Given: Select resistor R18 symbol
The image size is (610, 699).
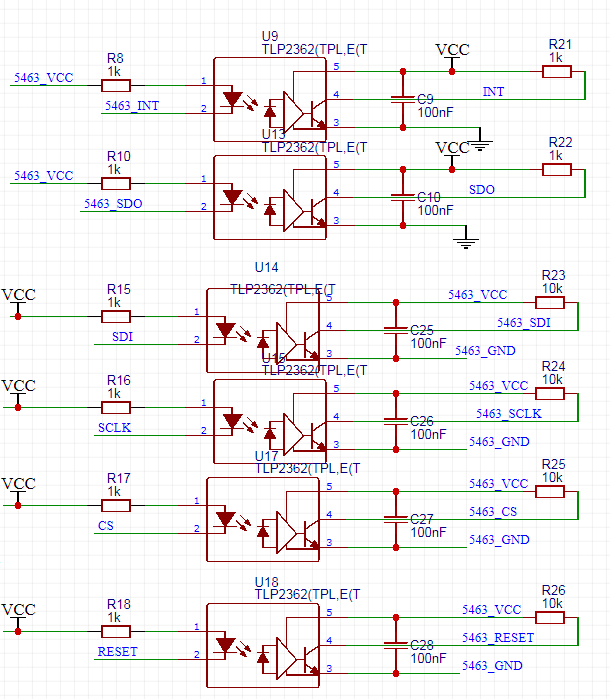Looking at the screenshot, I should (x=116, y=632).
